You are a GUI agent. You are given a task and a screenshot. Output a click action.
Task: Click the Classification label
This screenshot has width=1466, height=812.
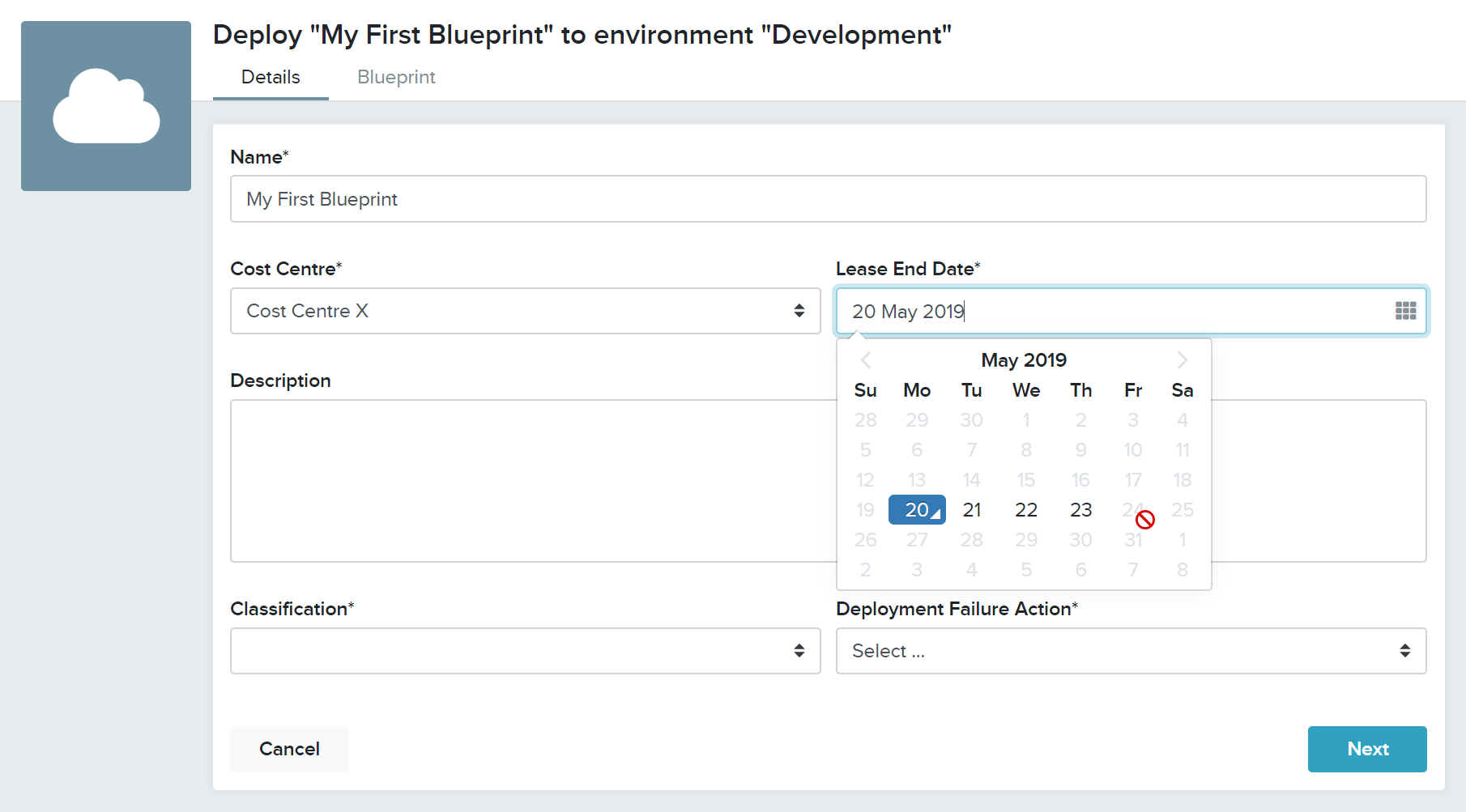292,609
